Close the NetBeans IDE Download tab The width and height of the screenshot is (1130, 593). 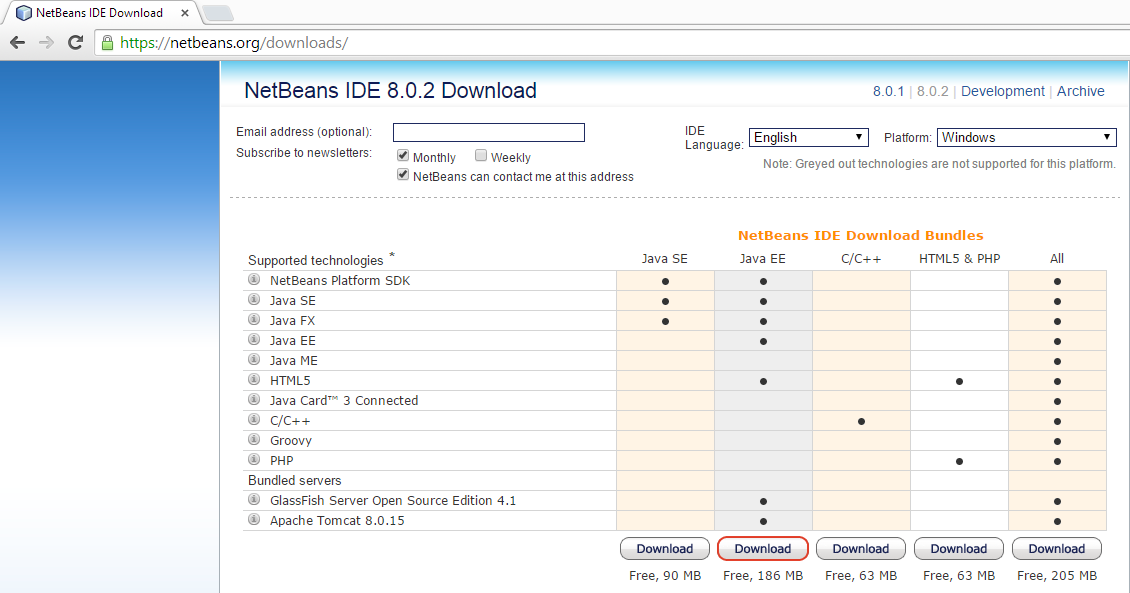[185, 13]
